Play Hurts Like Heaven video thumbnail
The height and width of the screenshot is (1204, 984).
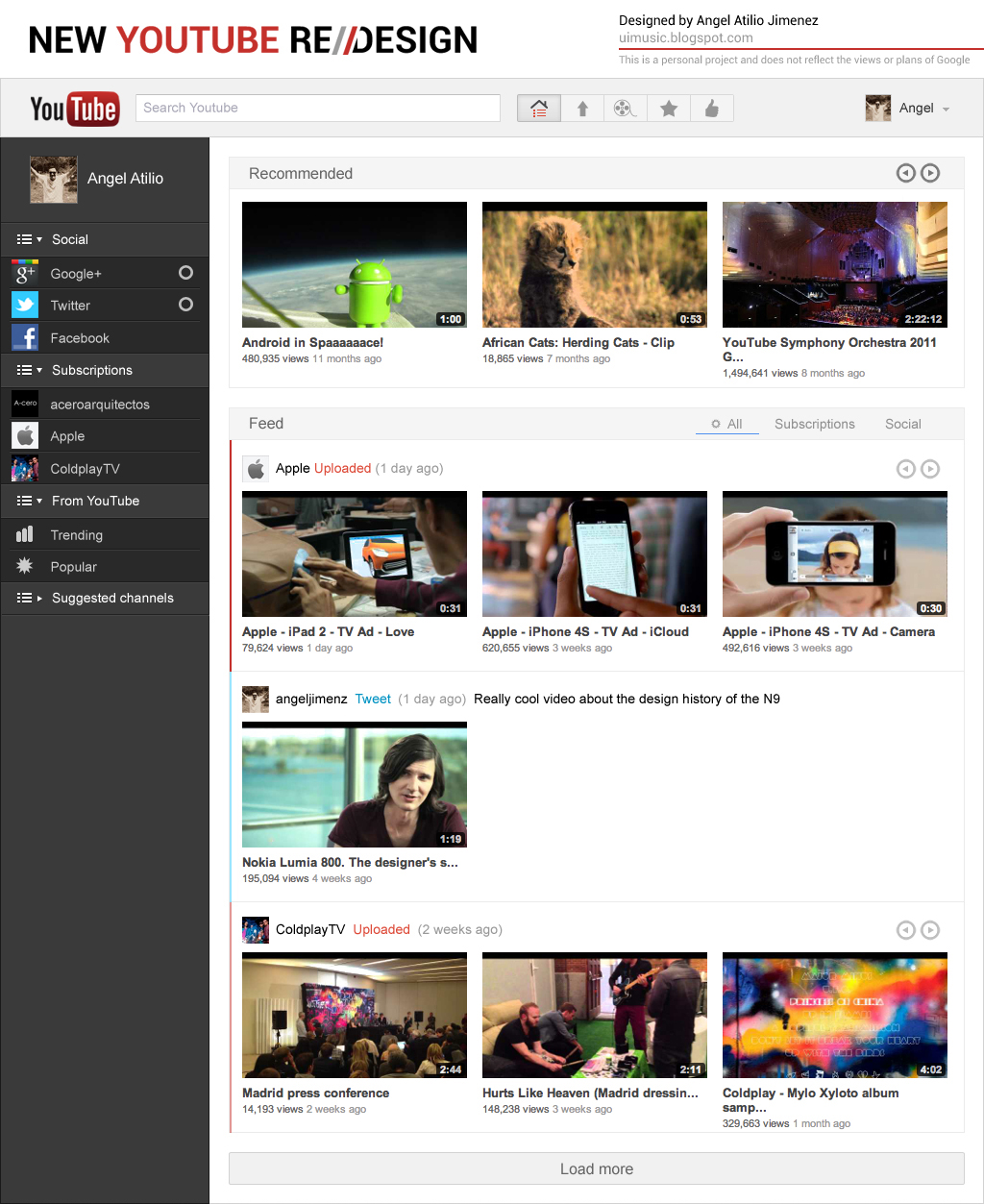pyautogui.click(x=595, y=1016)
